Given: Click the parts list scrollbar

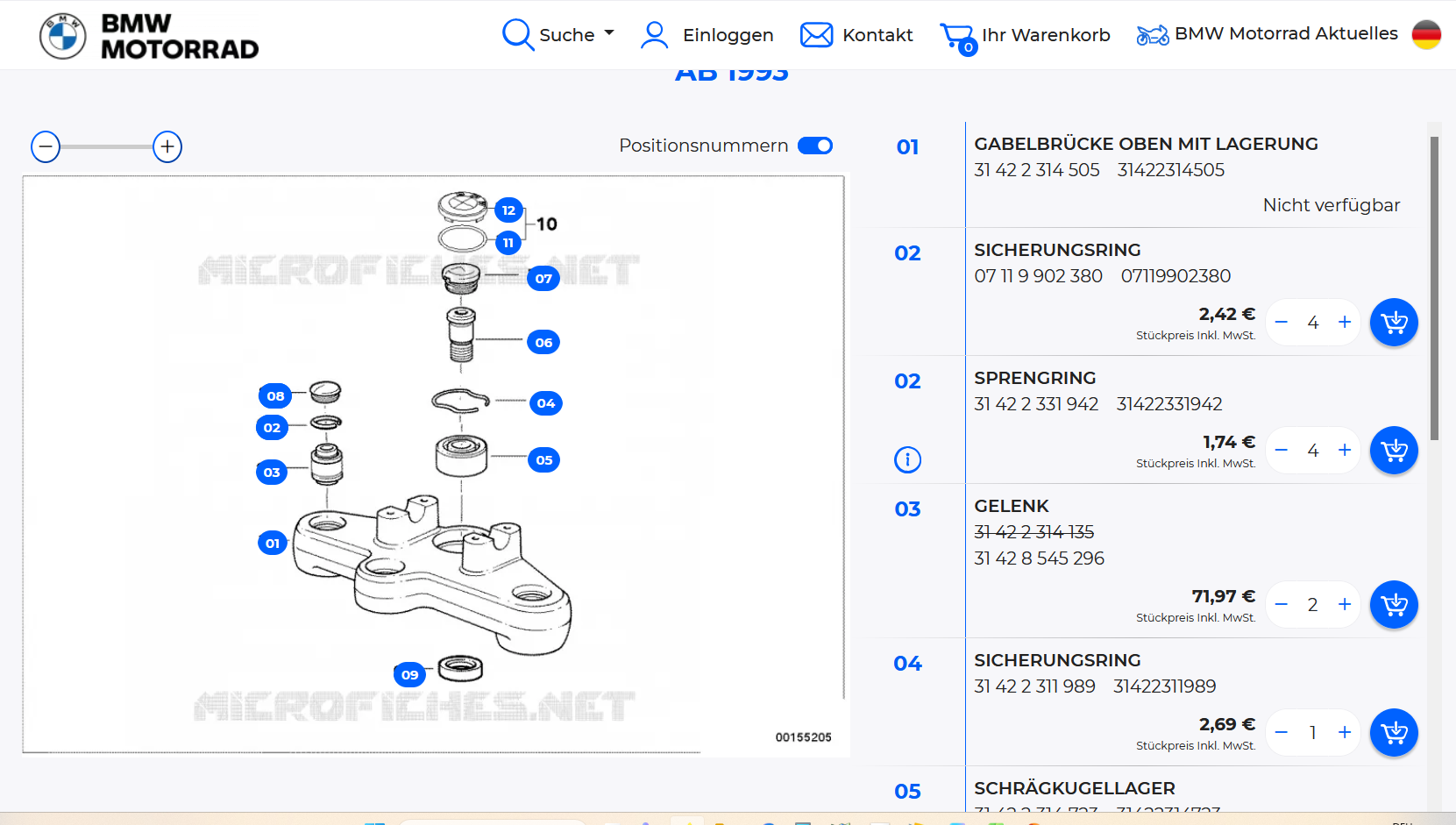Looking at the screenshot, I should pos(1434,288).
